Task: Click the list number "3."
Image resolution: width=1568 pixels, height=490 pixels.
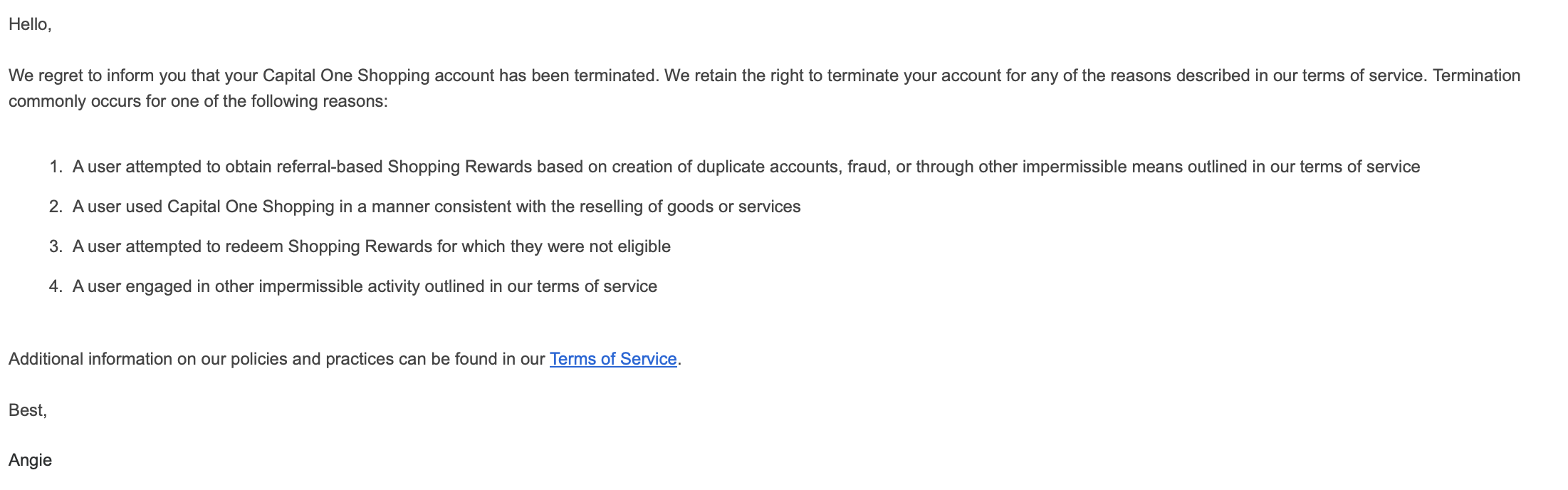Action: point(56,246)
